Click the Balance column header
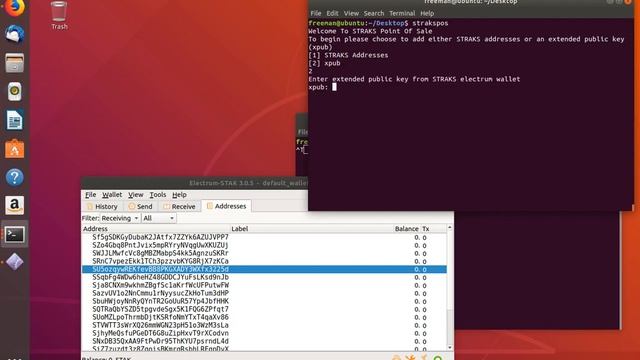Image resolution: width=640 pixels, height=360 pixels. [x=407, y=229]
